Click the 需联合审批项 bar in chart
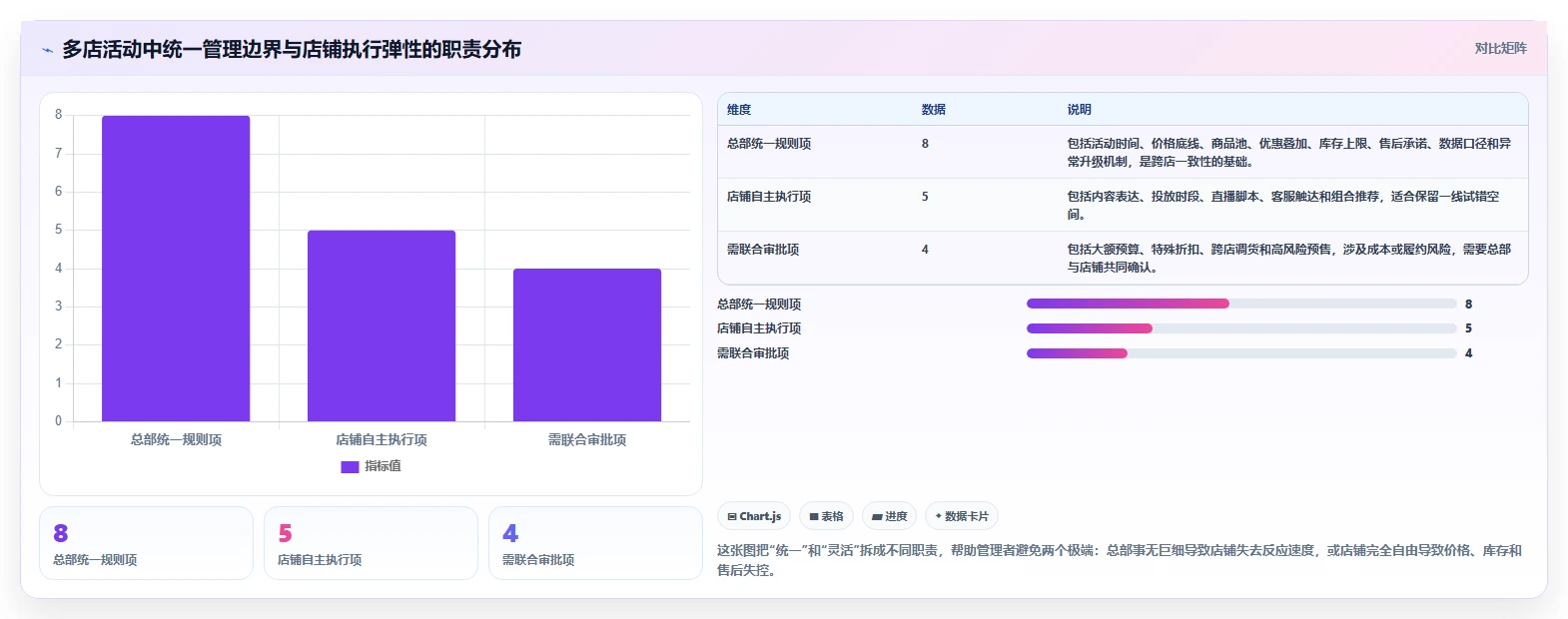Viewport: 1568px width, 619px height. point(587,344)
